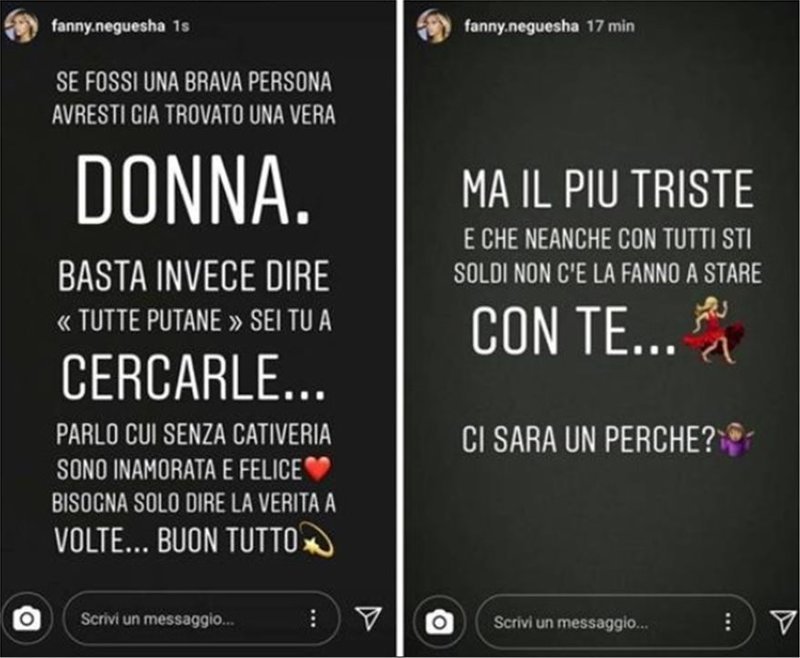Tap the red heart emoji
Screen dimensions: 800x658
click(317, 469)
